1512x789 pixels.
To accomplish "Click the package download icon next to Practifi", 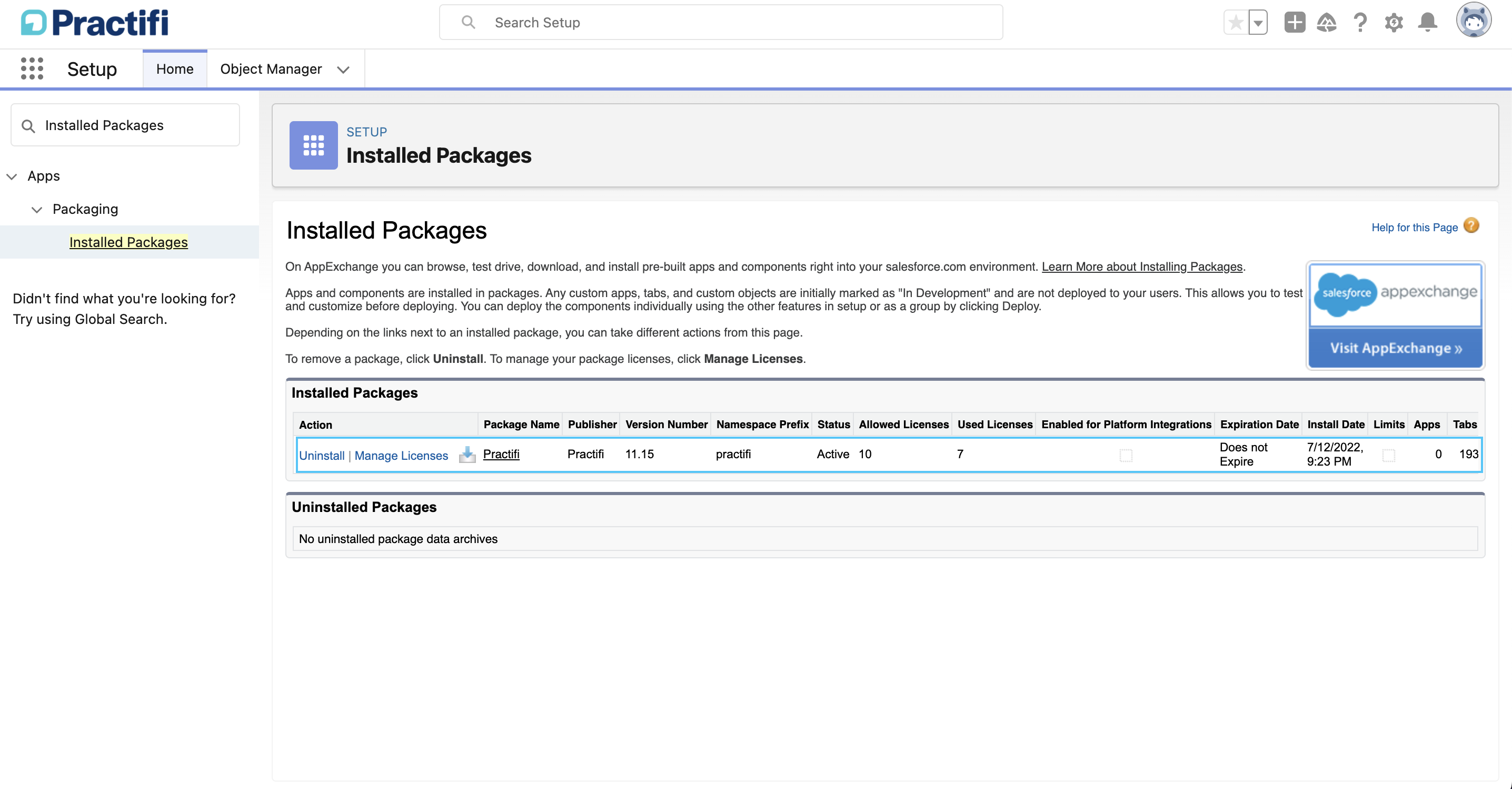I will click(466, 455).
